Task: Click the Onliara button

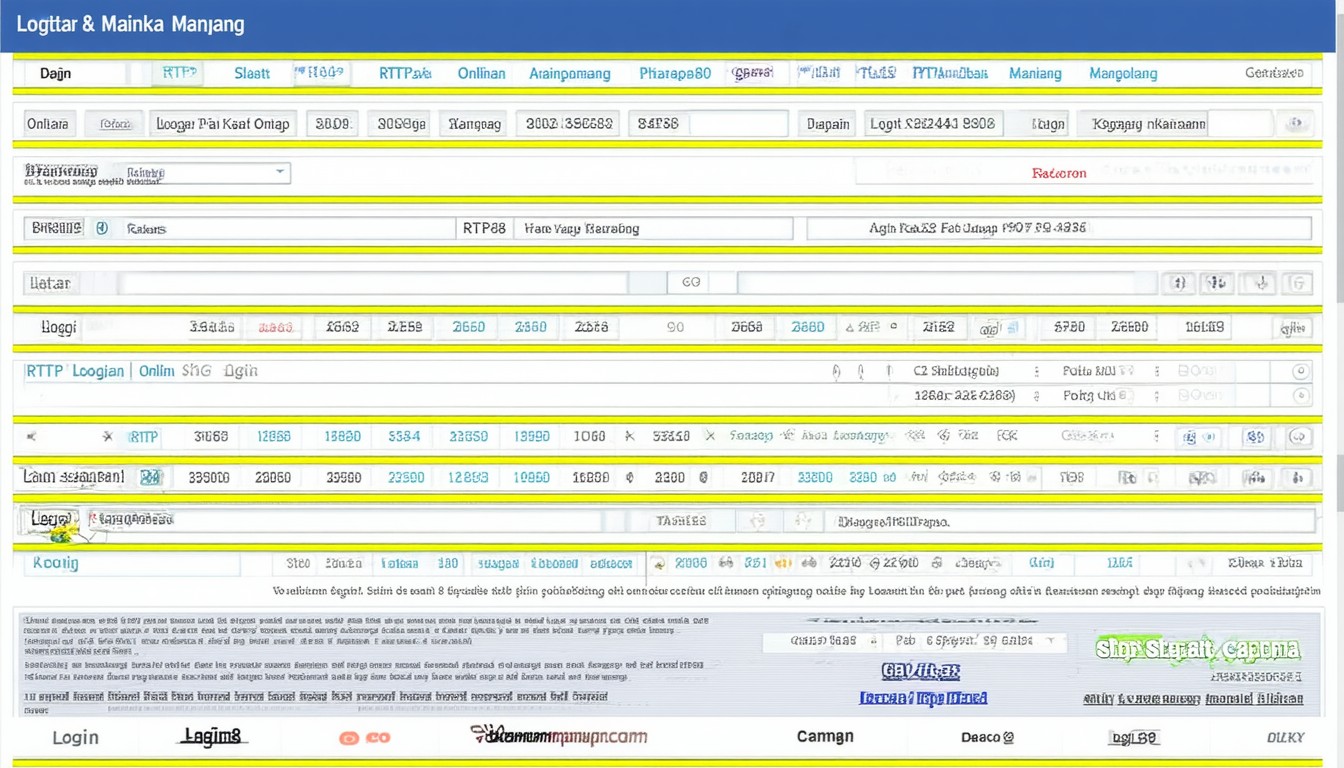Action: click(x=47, y=124)
